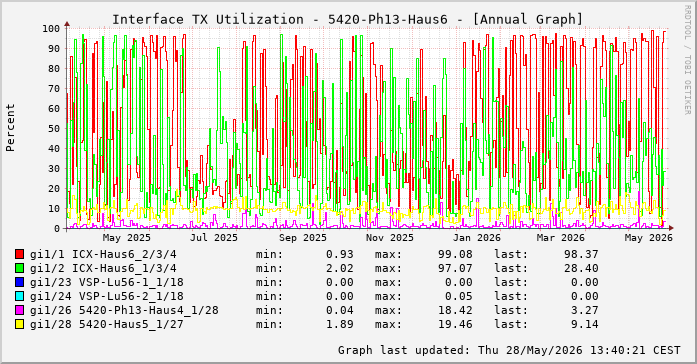Click the 50 y-axis tick label
Screen dimensions: 697x364
coord(54,129)
